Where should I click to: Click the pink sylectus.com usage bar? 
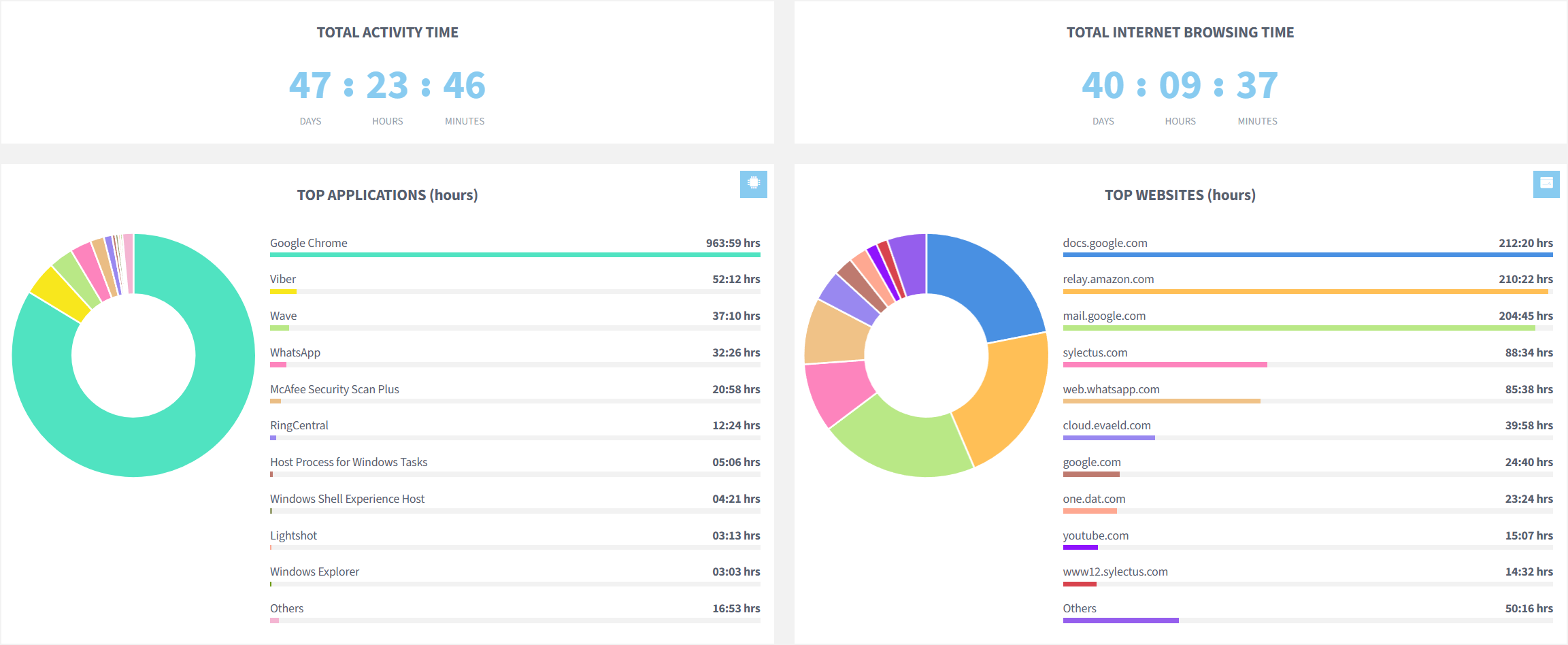click(1165, 365)
